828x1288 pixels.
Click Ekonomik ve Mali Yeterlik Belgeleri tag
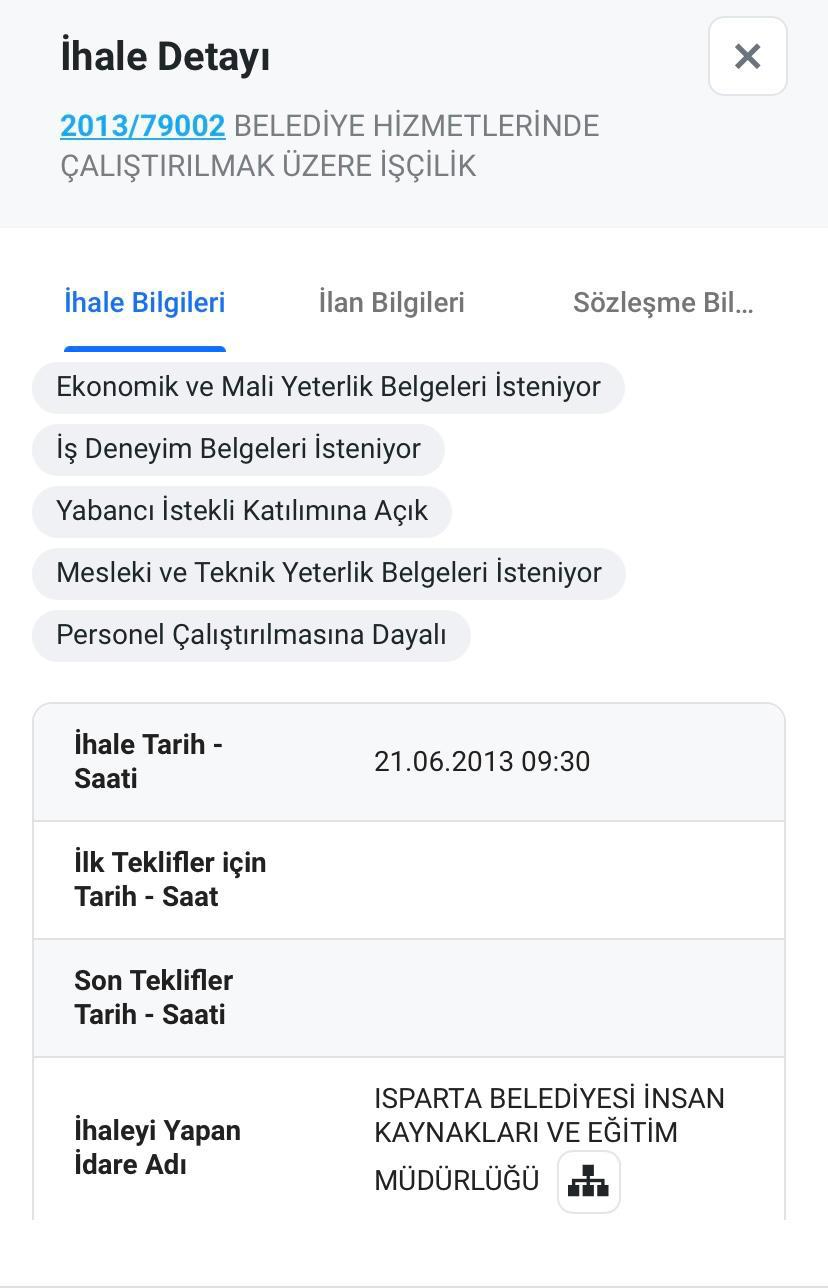328,387
